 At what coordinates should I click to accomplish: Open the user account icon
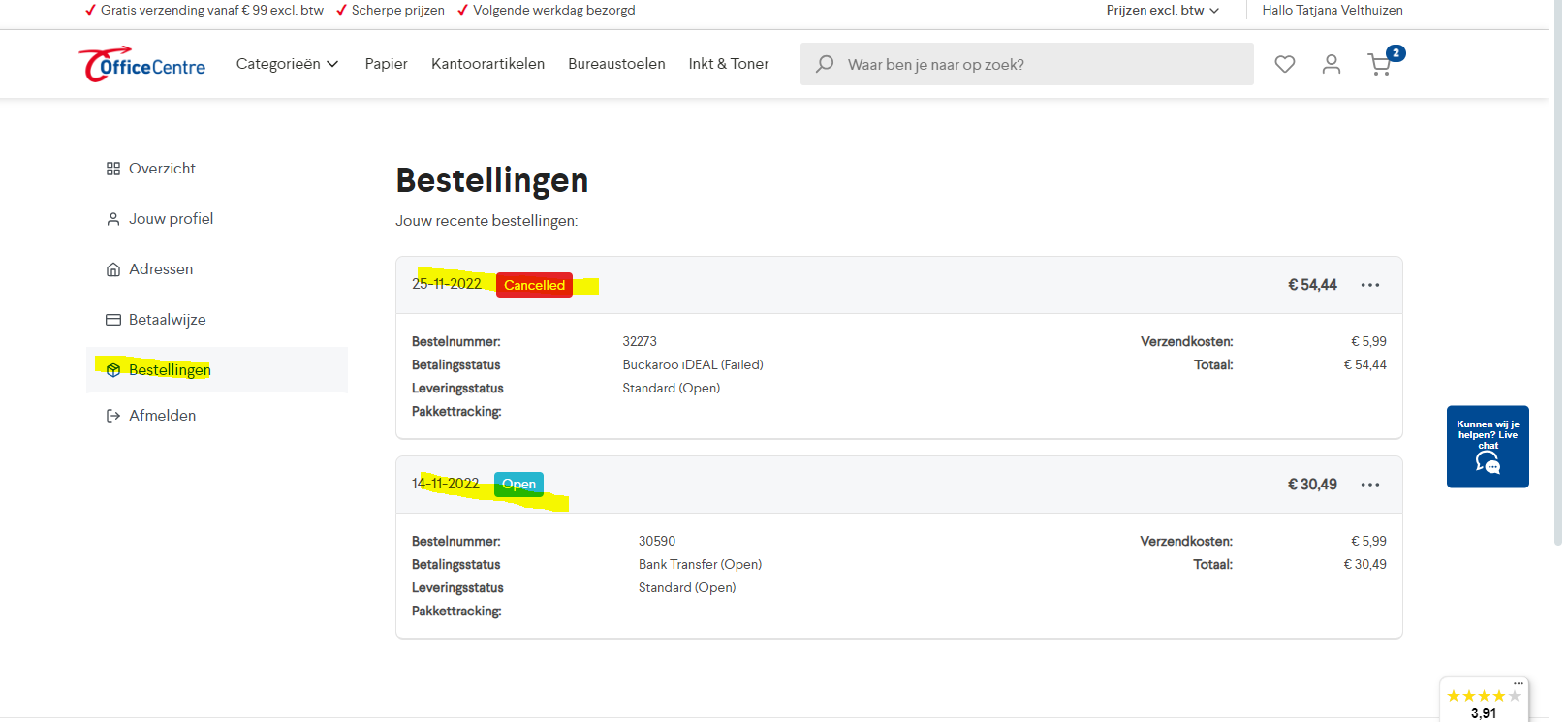[x=1332, y=64]
